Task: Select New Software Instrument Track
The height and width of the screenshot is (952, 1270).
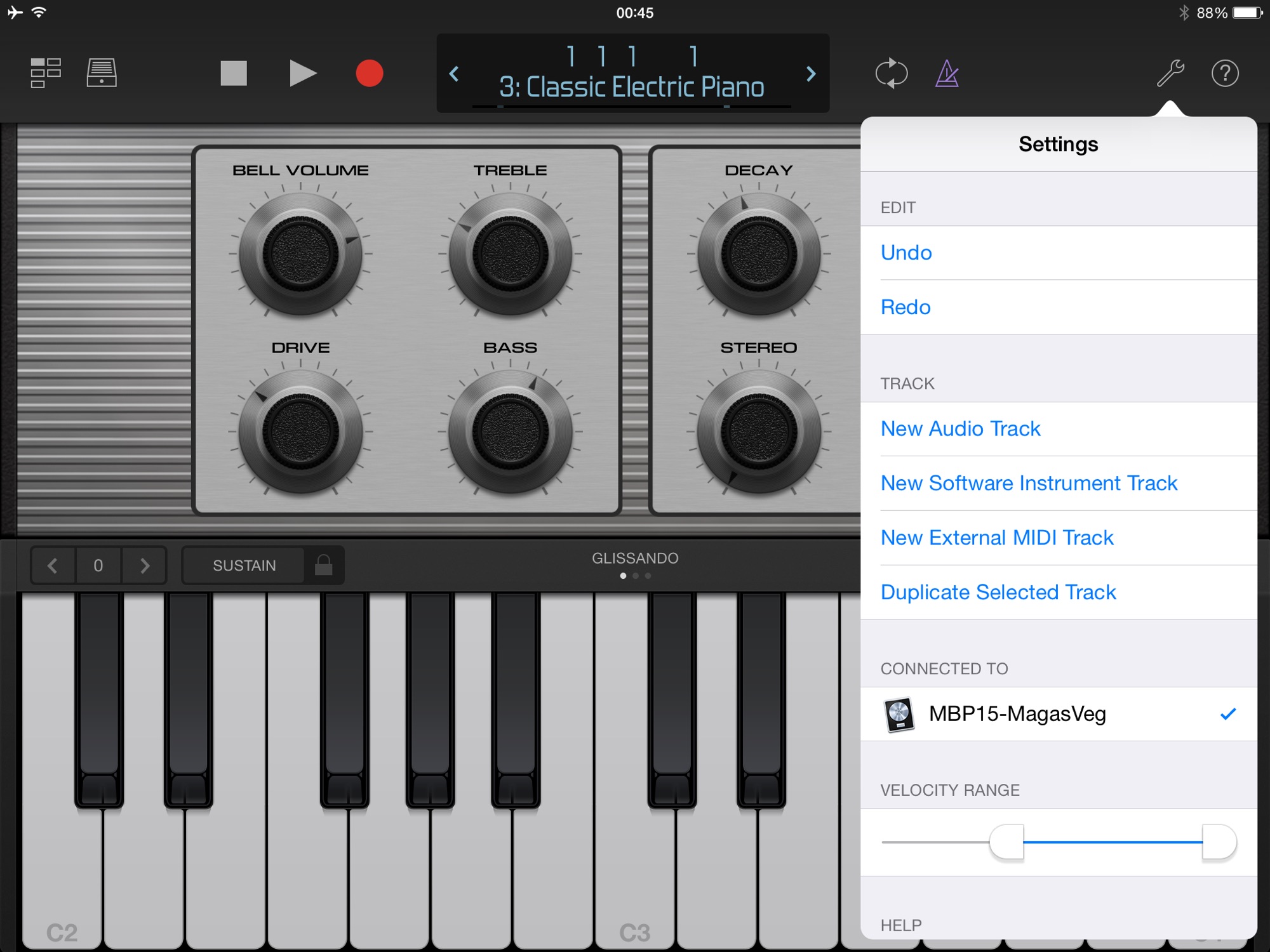Action: point(1059,484)
